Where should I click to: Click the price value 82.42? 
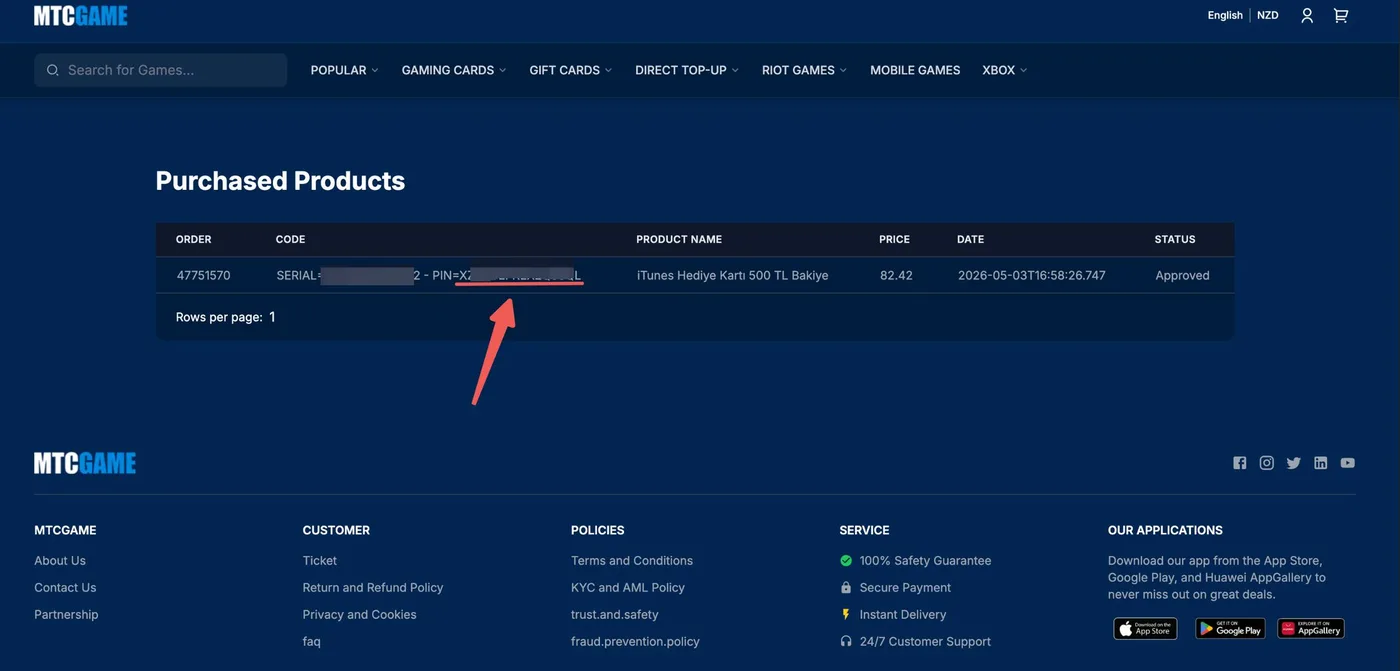pyautogui.click(x=897, y=275)
